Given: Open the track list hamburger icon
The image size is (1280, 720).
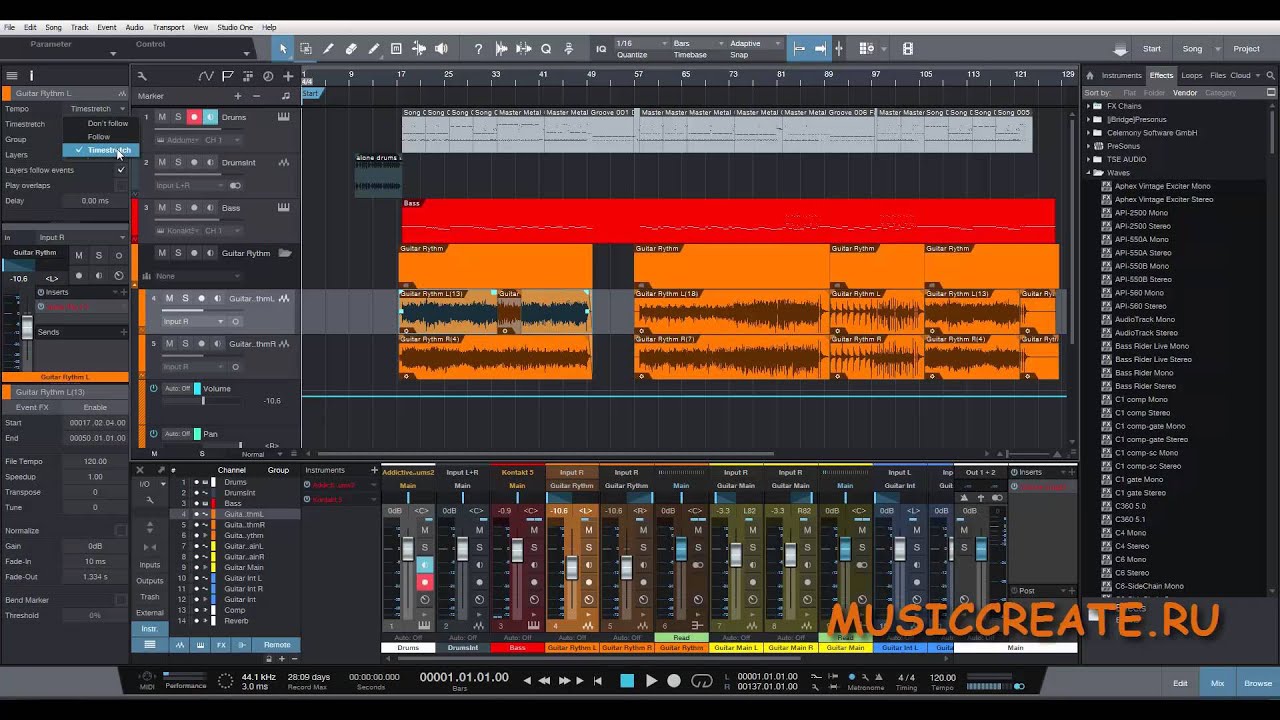Looking at the screenshot, I should pos(11,76).
